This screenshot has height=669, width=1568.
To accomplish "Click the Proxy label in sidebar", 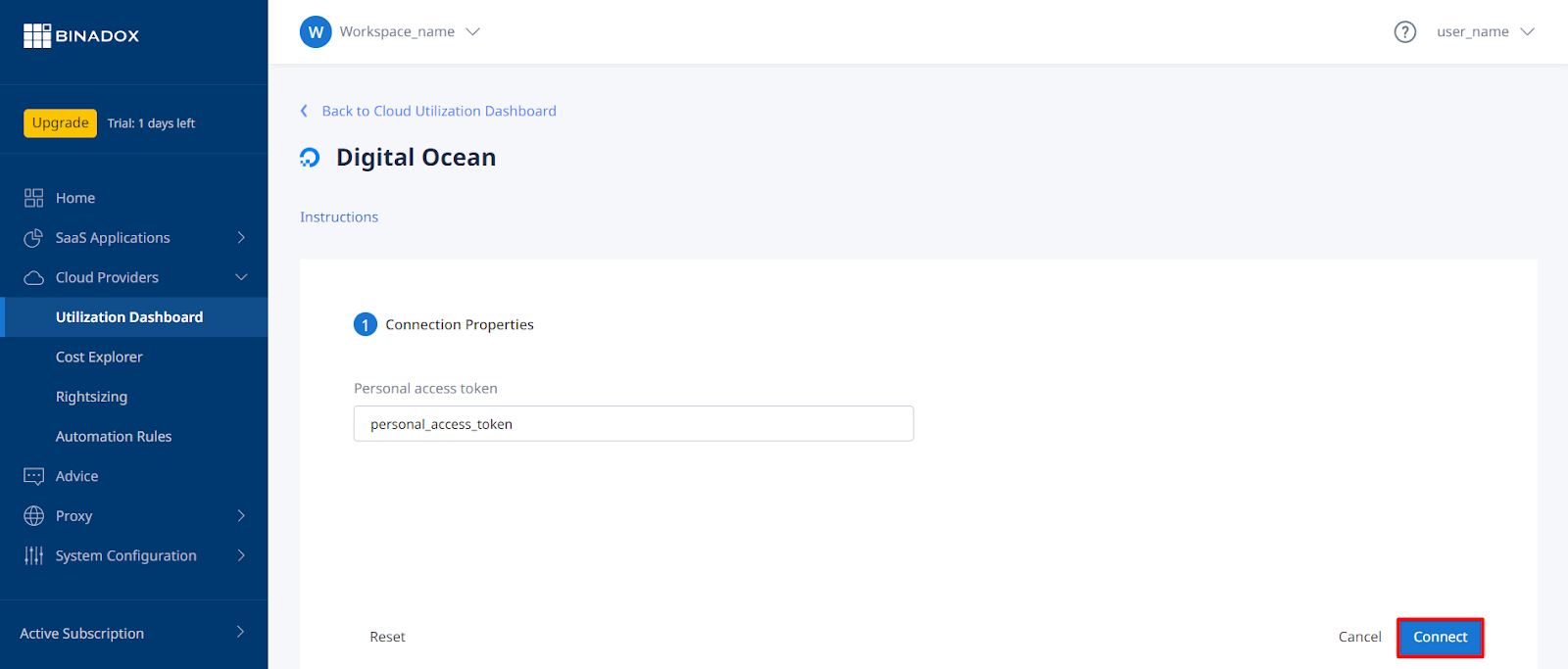I will 73,516.
